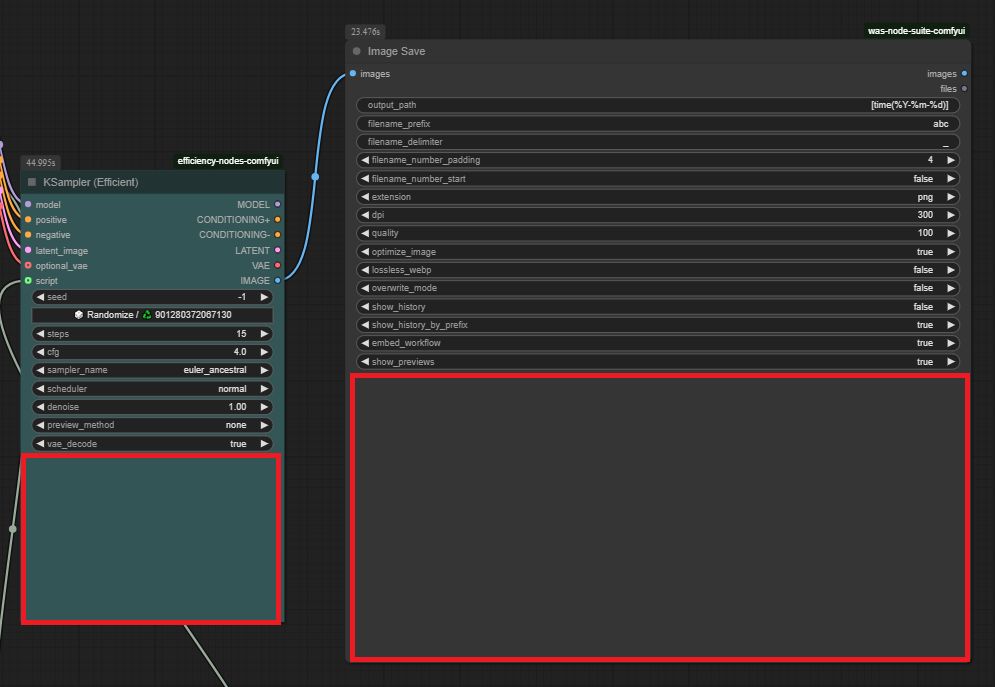This screenshot has width=995, height=687.
Task: Click the script input socket
Action: 28,280
